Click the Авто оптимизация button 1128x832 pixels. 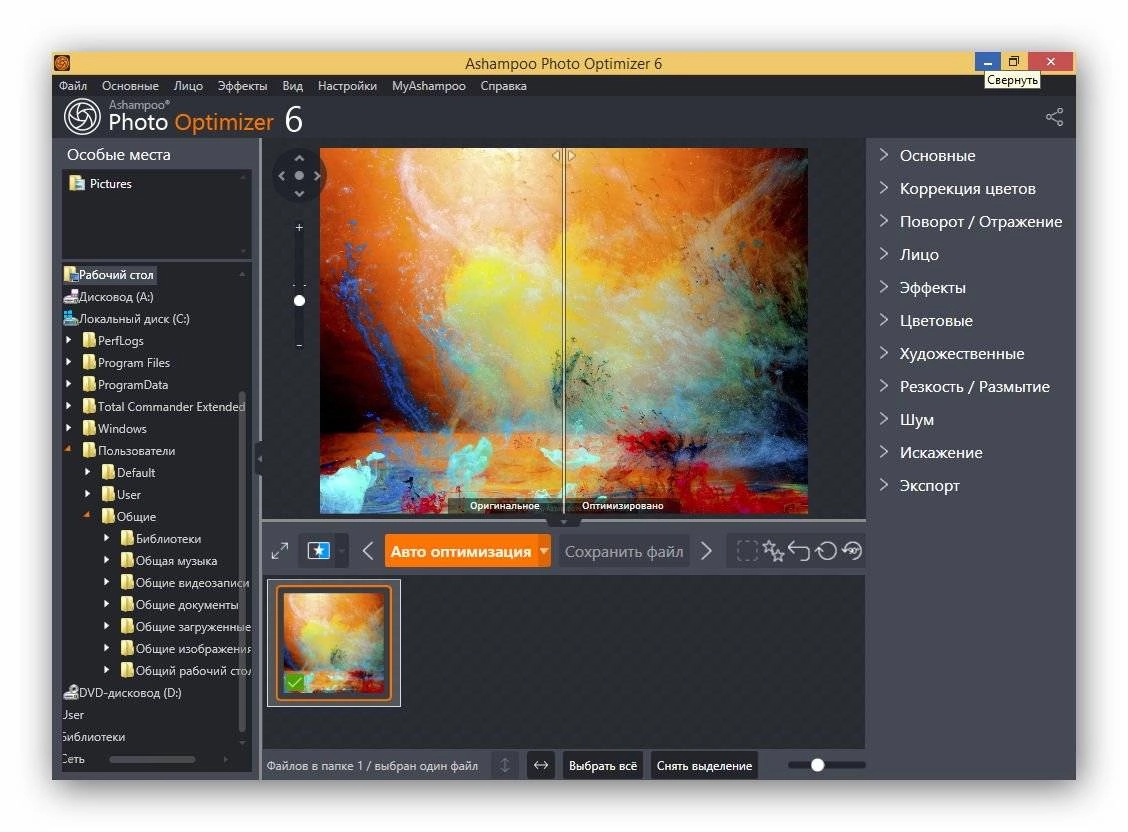coord(461,552)
